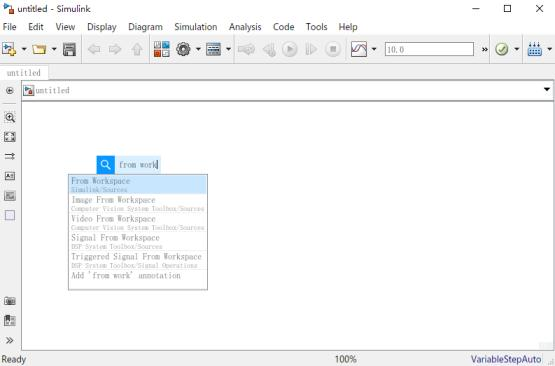Save the model with floppy icon
The image size is (555, 366).
click(69, 49)
